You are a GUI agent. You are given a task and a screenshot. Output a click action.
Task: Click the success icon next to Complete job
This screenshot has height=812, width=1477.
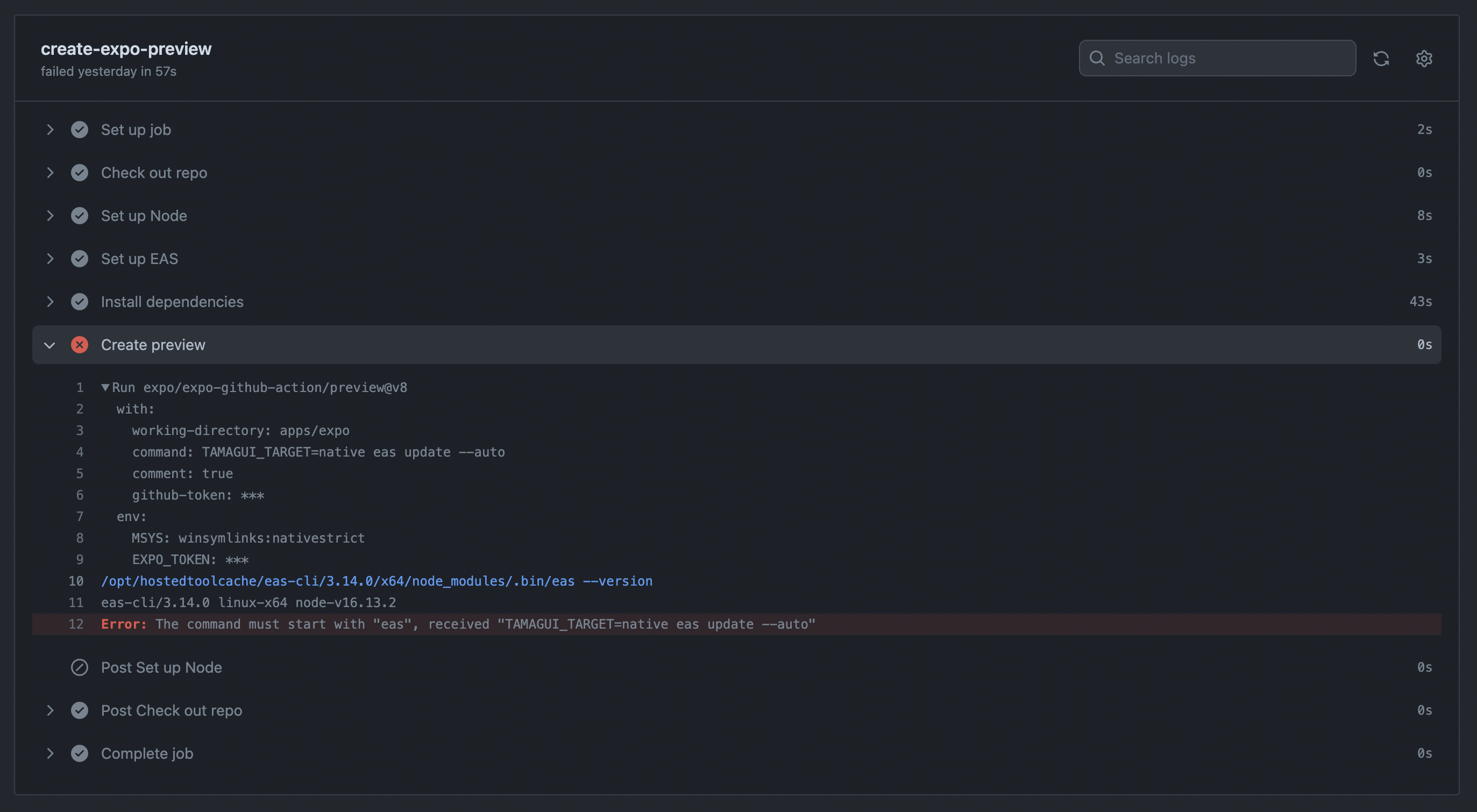79,753
